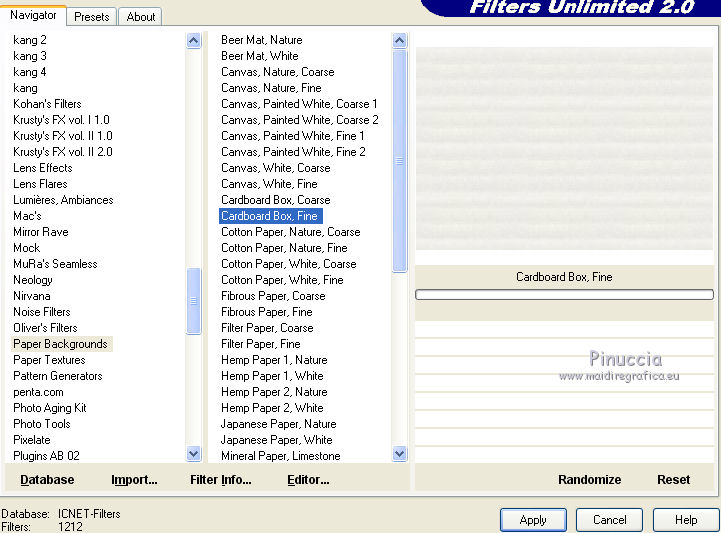Choose 'Mirror Rave' category

40,232
